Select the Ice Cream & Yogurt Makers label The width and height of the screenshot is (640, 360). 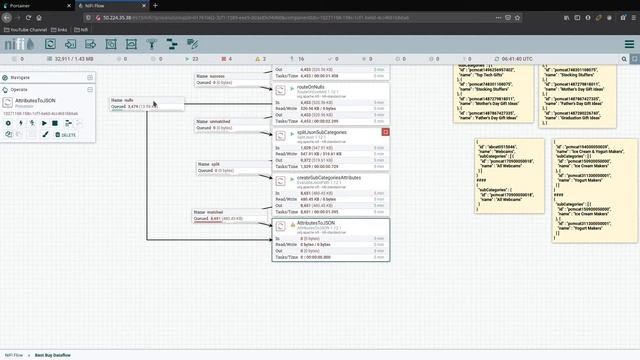click(x=594, y=191)
